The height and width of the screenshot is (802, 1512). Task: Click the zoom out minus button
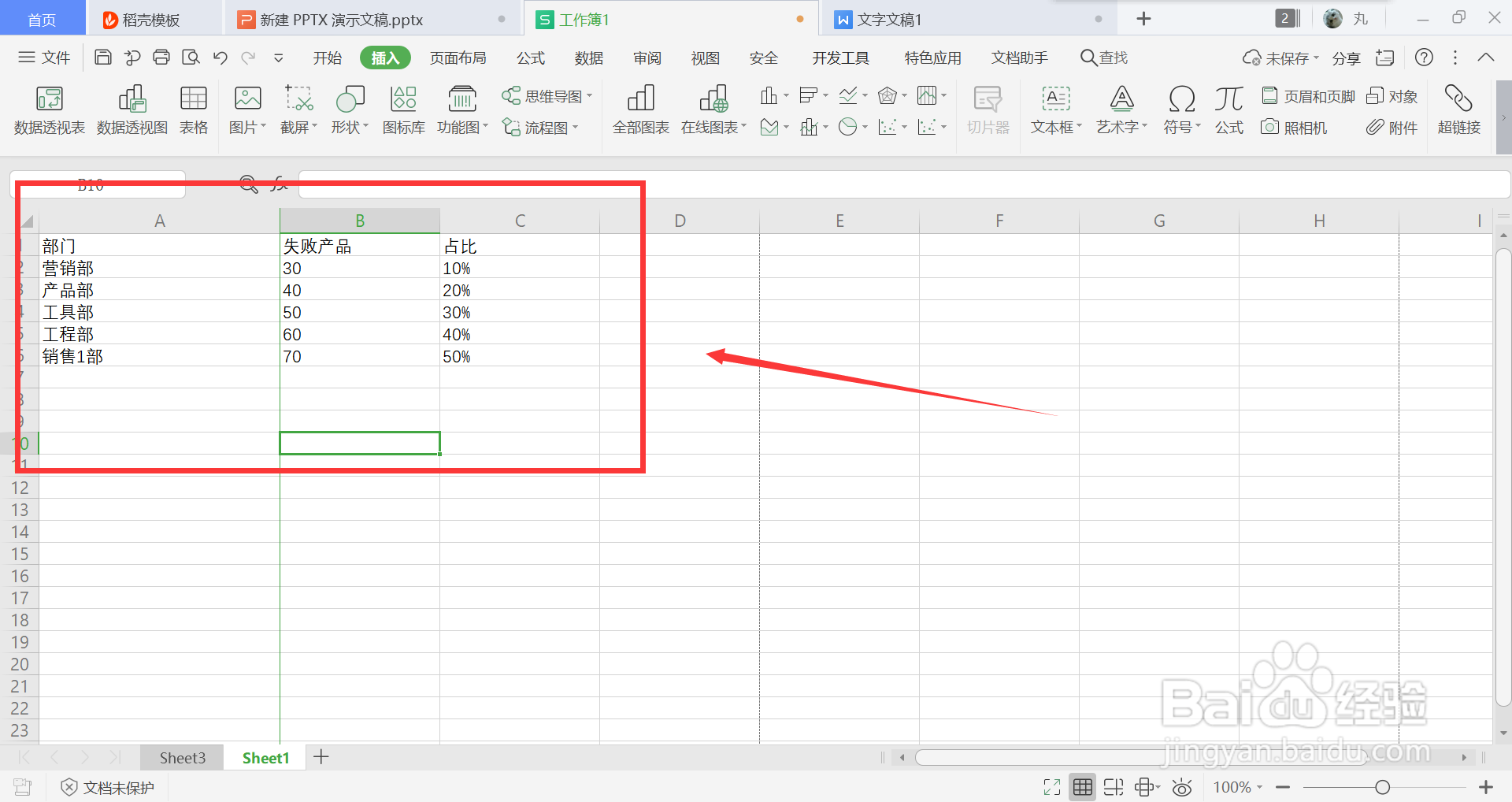1283,787
